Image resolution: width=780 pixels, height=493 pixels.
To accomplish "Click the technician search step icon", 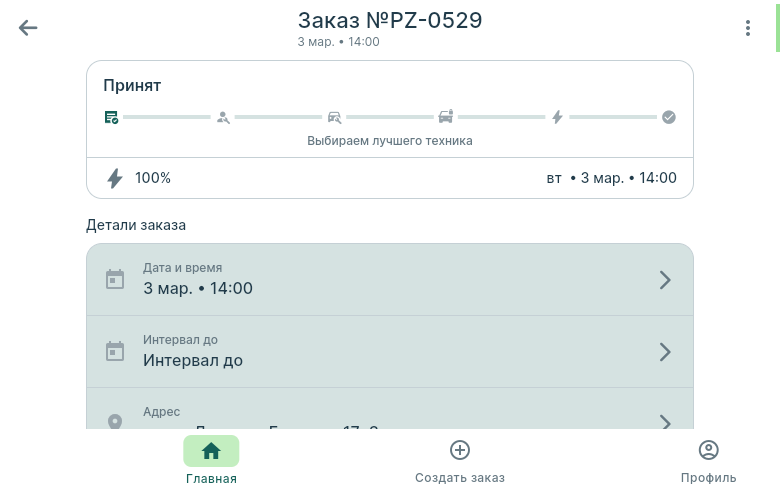I will click(x=223, y=117).
